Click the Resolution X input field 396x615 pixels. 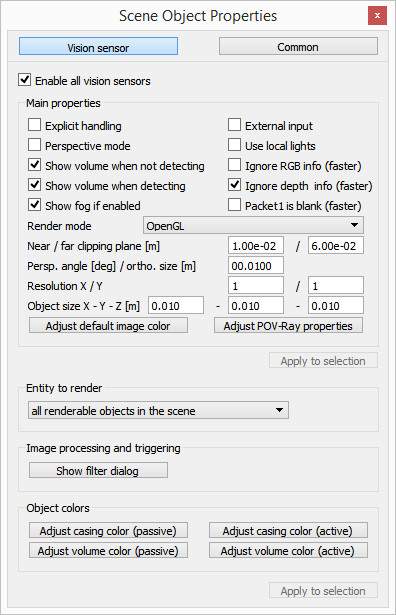(x=256, y=286)
